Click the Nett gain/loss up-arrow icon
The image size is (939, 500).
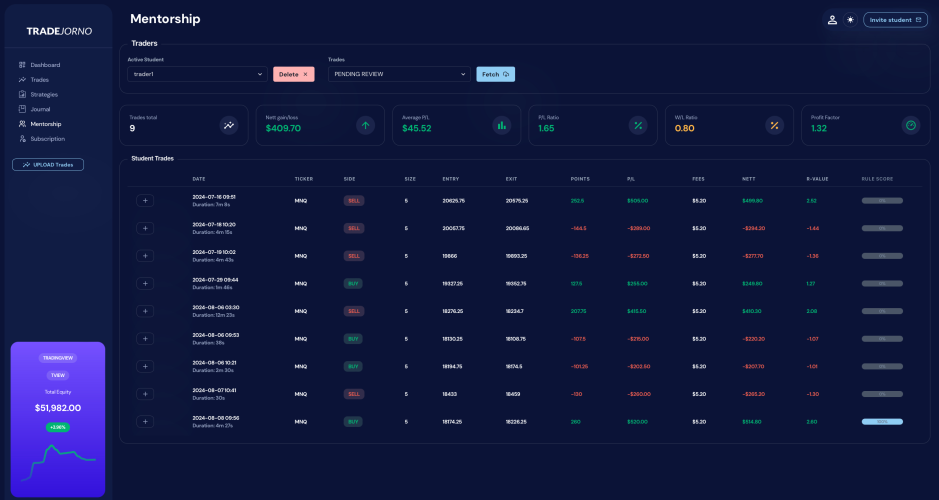pyautogui.click(x=365, y=125)
